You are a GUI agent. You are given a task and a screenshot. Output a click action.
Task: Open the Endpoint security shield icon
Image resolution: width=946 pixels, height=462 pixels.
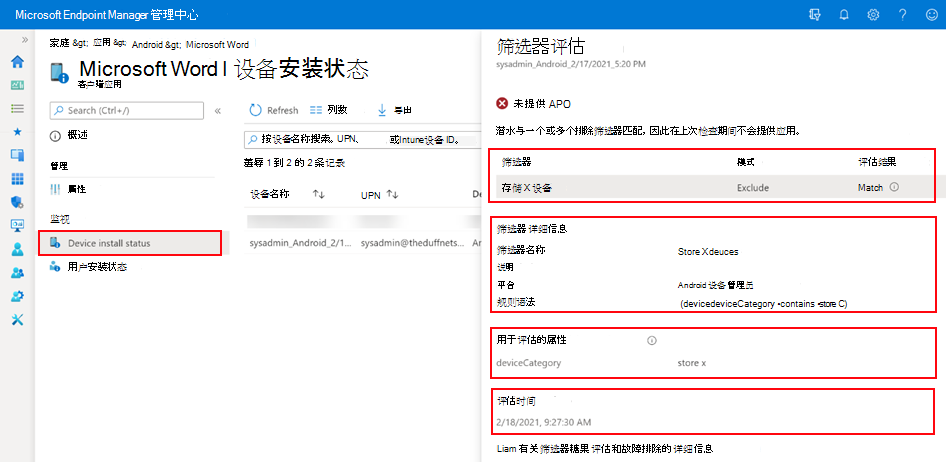pyautogui.click(x=17, y=202)
